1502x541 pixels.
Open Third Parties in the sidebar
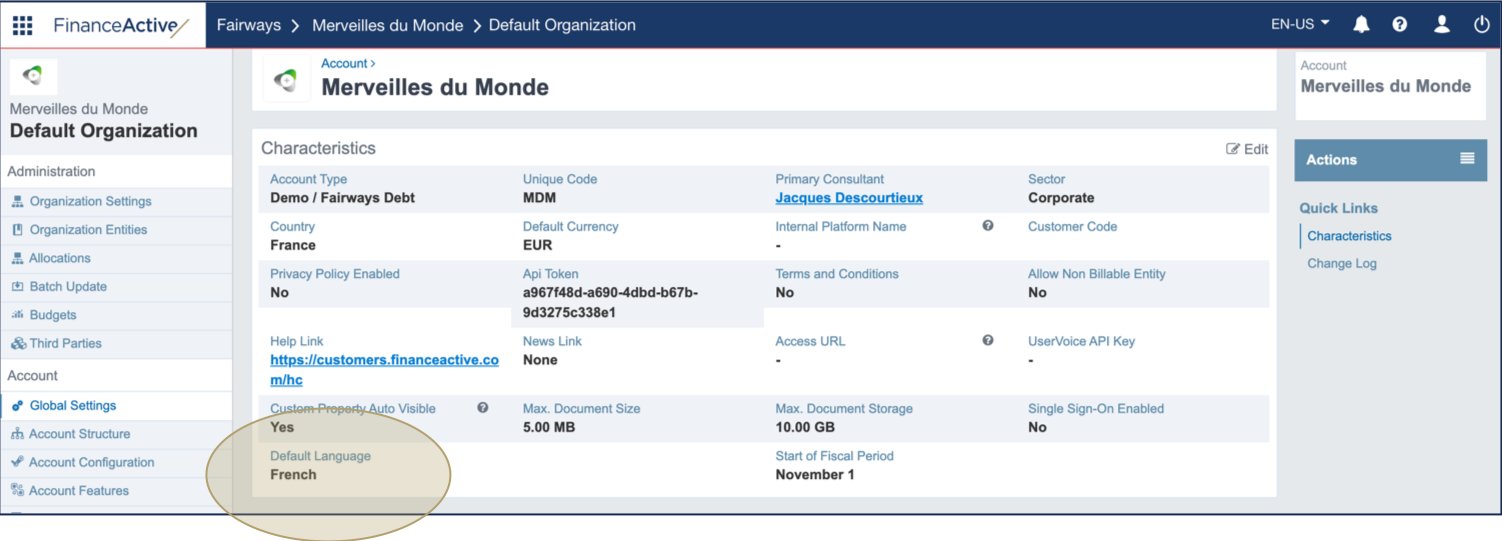[65, 343]
